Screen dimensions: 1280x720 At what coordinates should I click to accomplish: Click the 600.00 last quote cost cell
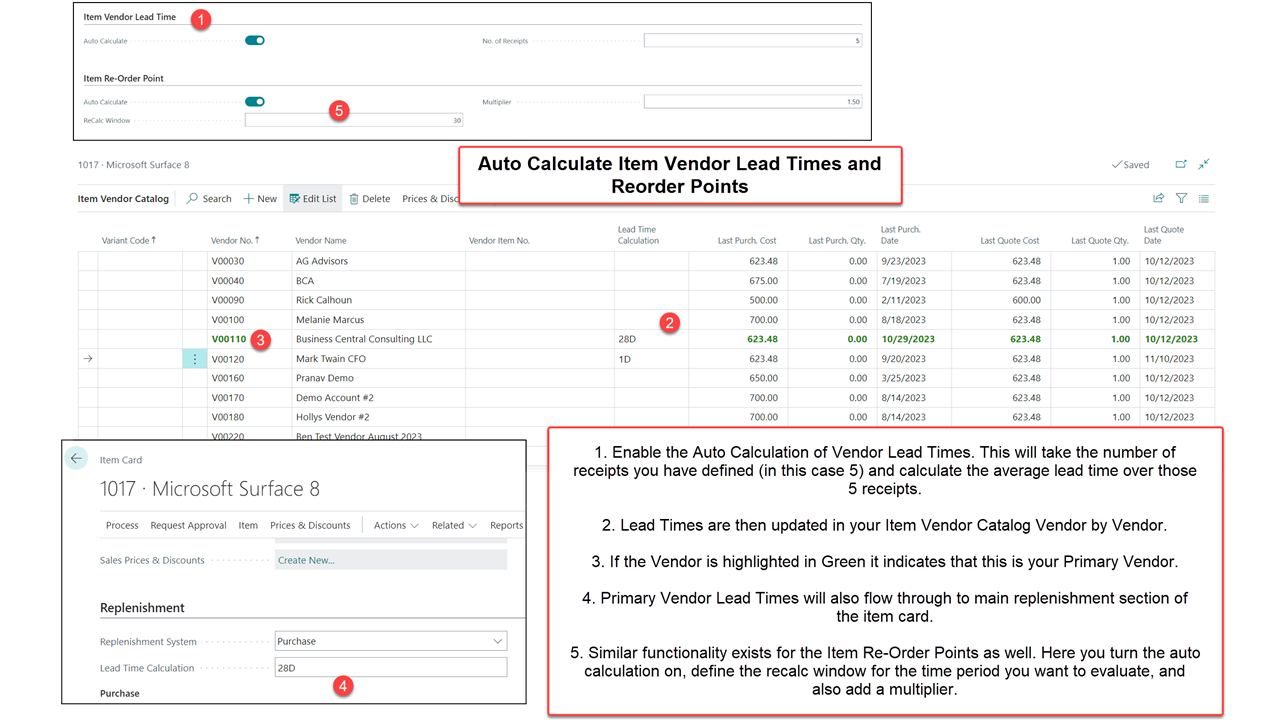1026,300
